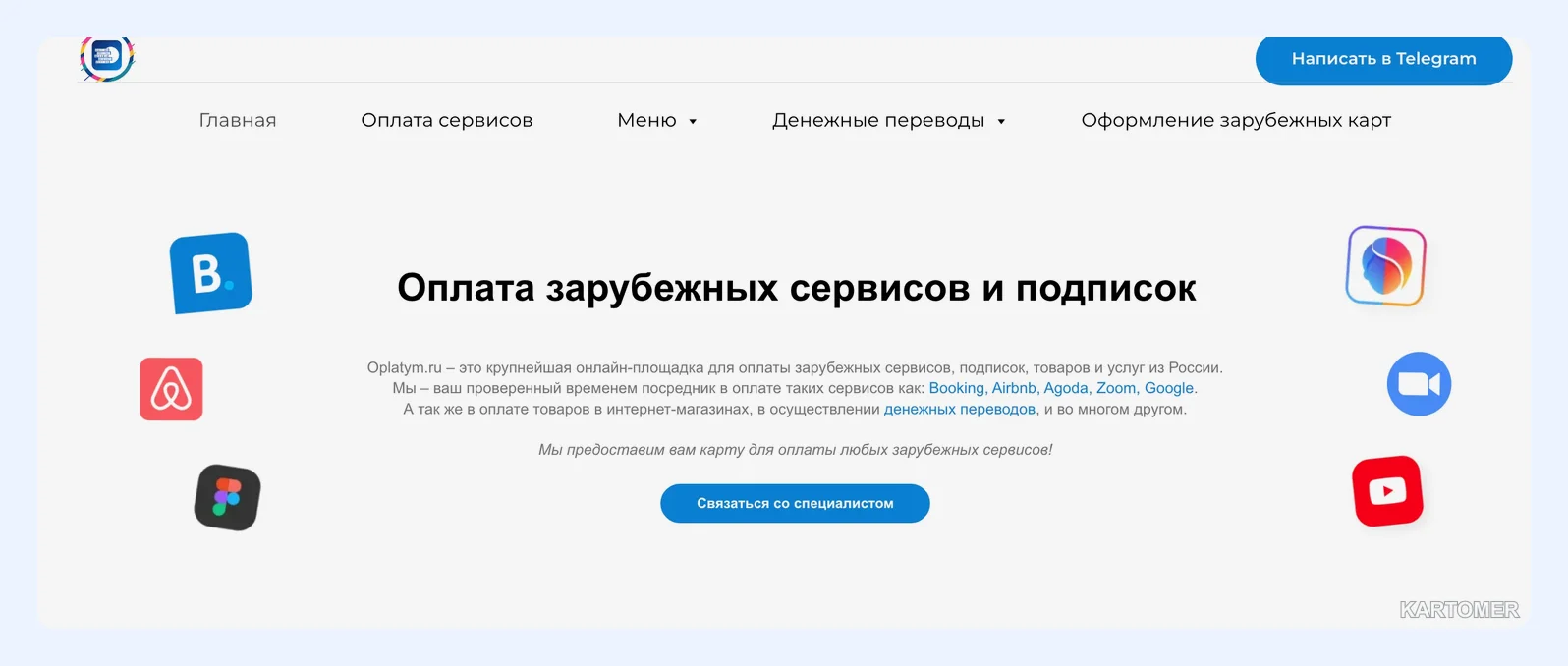Click heading Оплата зарубежных сервисов и подписок
Image resolution: width=1568 pixels, height=666 pixels.
pos(797,288)
